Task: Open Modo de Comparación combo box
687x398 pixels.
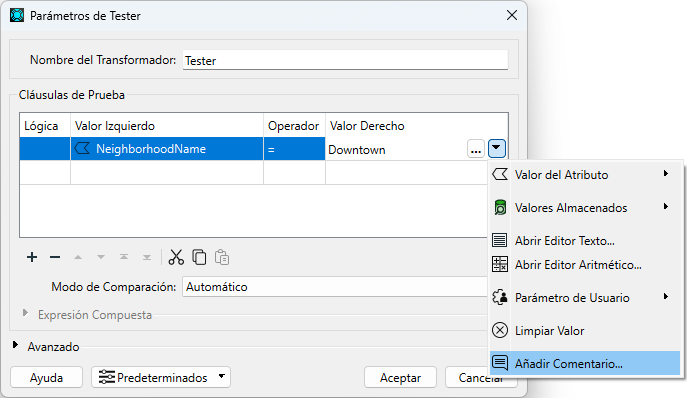Action: coord(335,287)
